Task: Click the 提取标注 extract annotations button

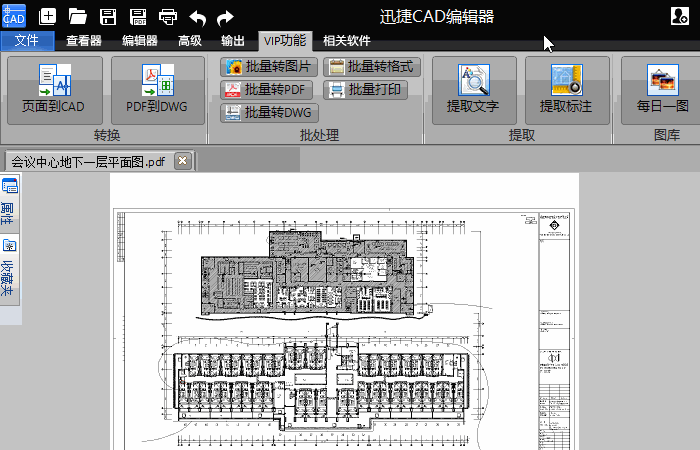Action: 567,90
